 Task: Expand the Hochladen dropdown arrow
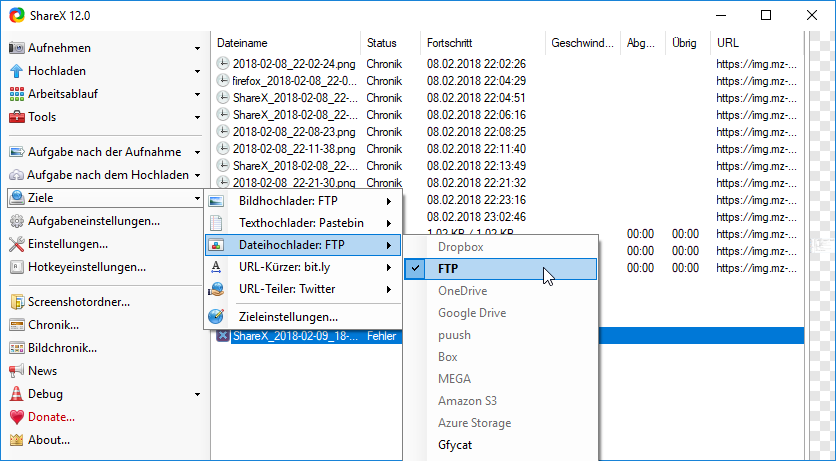(x=197, y=71)
